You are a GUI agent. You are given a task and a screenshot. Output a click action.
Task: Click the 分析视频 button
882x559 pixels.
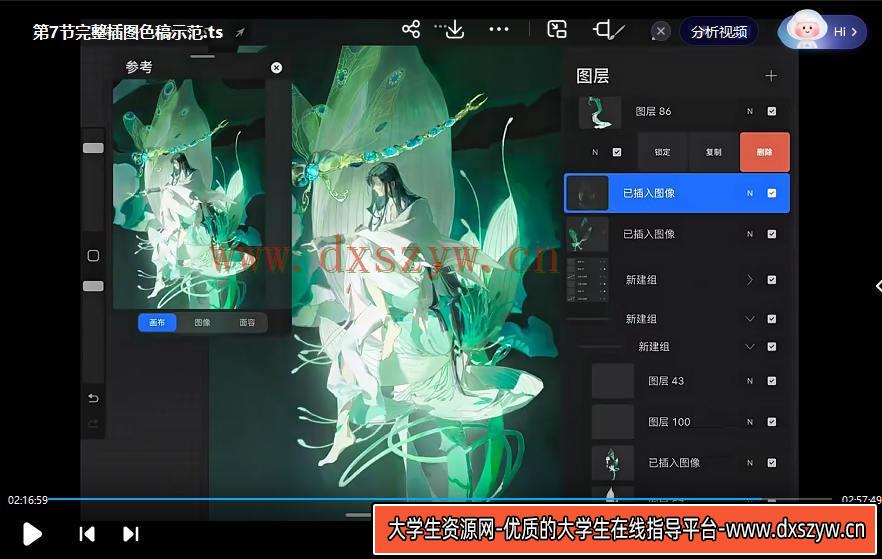click(719, 32)
